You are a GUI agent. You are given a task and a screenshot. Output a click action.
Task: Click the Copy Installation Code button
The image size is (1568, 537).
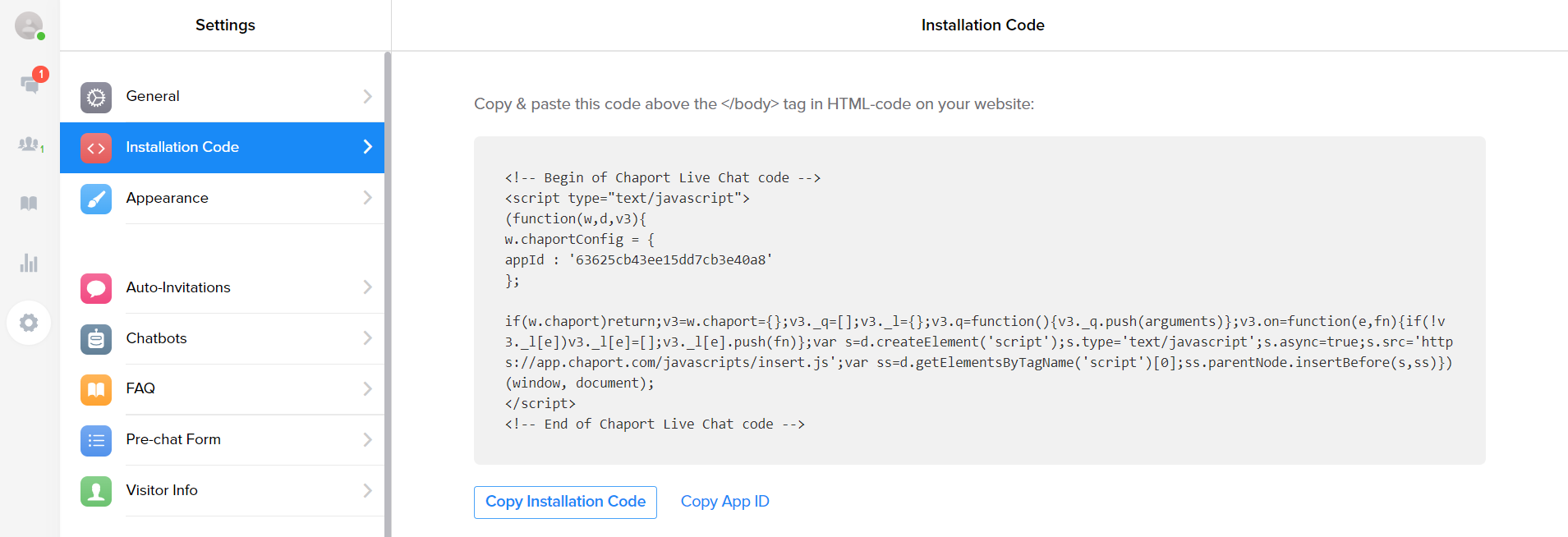tap(565, 502)
